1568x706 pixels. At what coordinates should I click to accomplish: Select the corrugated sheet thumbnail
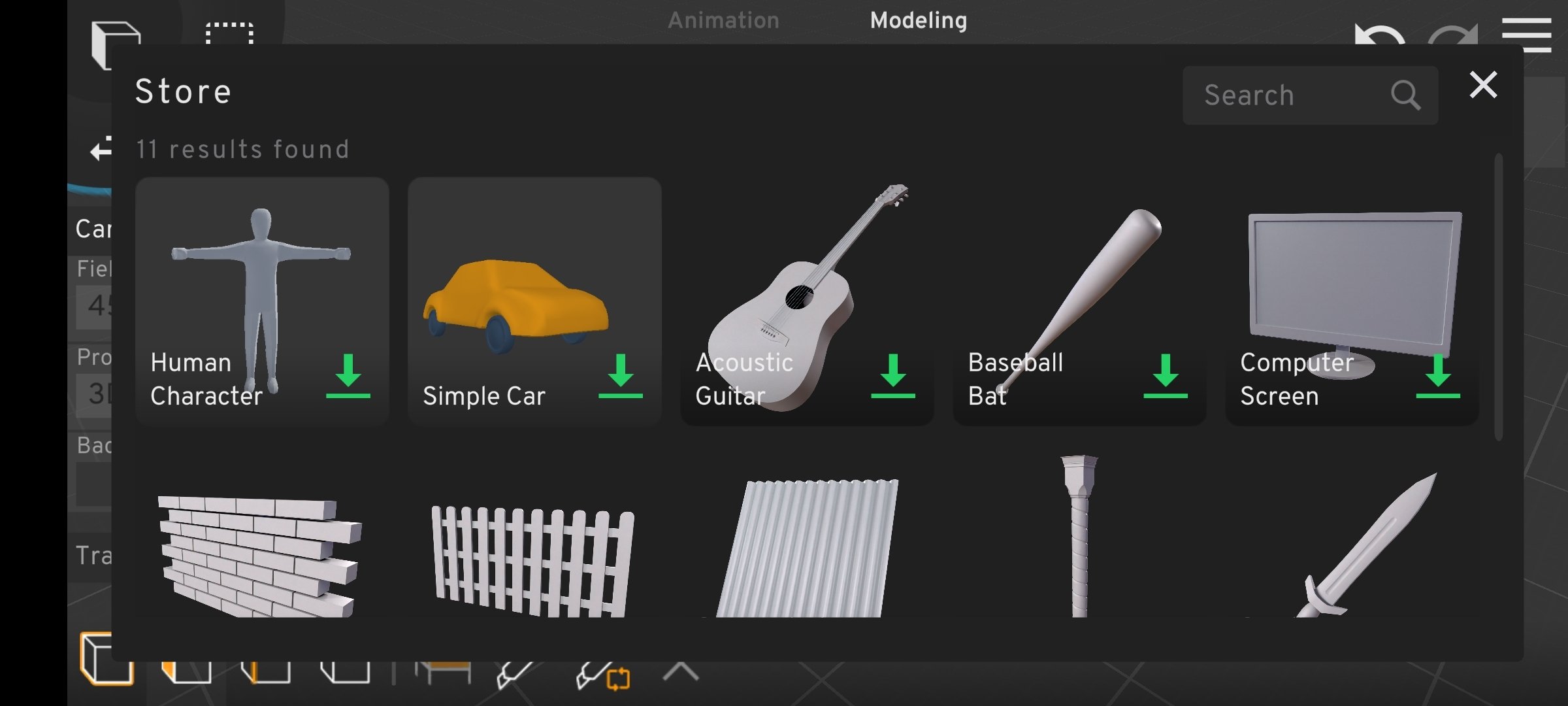pyautogui.click(x=808, y=549)
